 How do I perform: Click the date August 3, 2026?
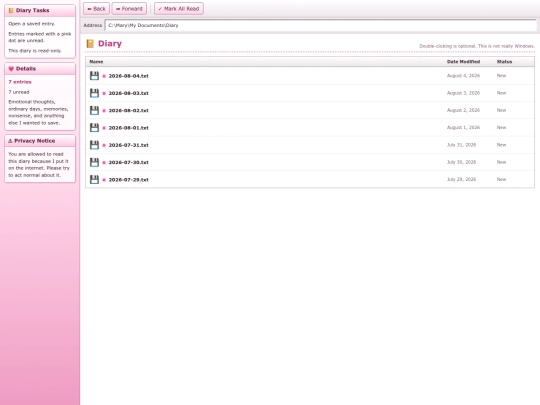pyautogui.click(x=463, y=93)
